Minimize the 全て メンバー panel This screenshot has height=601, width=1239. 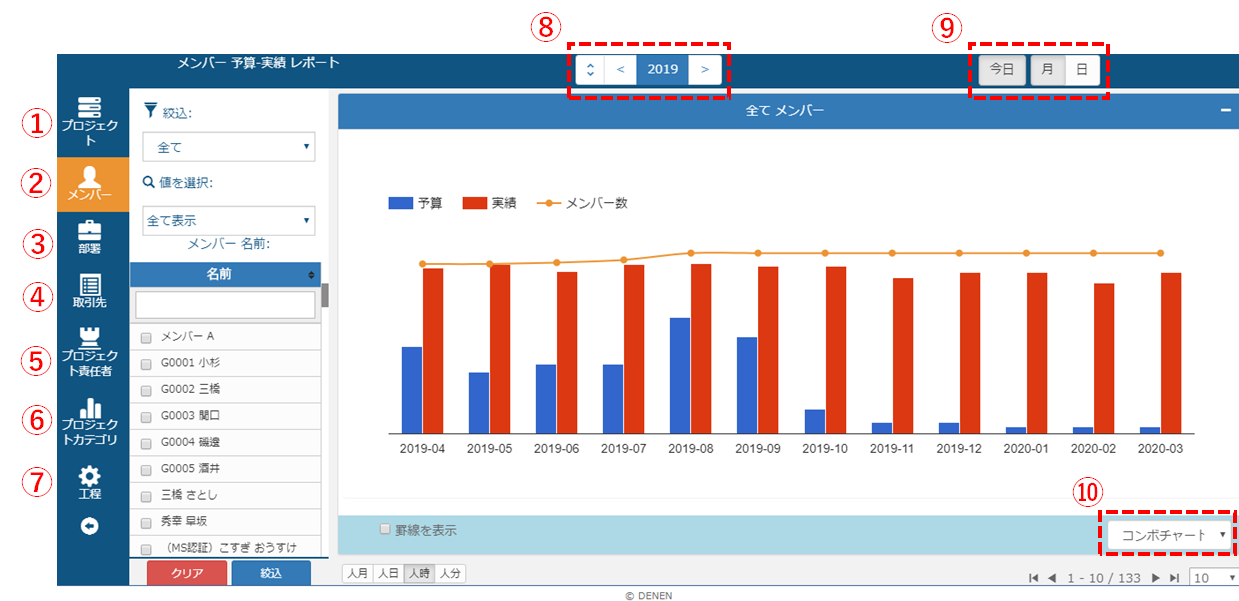point(1226,111)
